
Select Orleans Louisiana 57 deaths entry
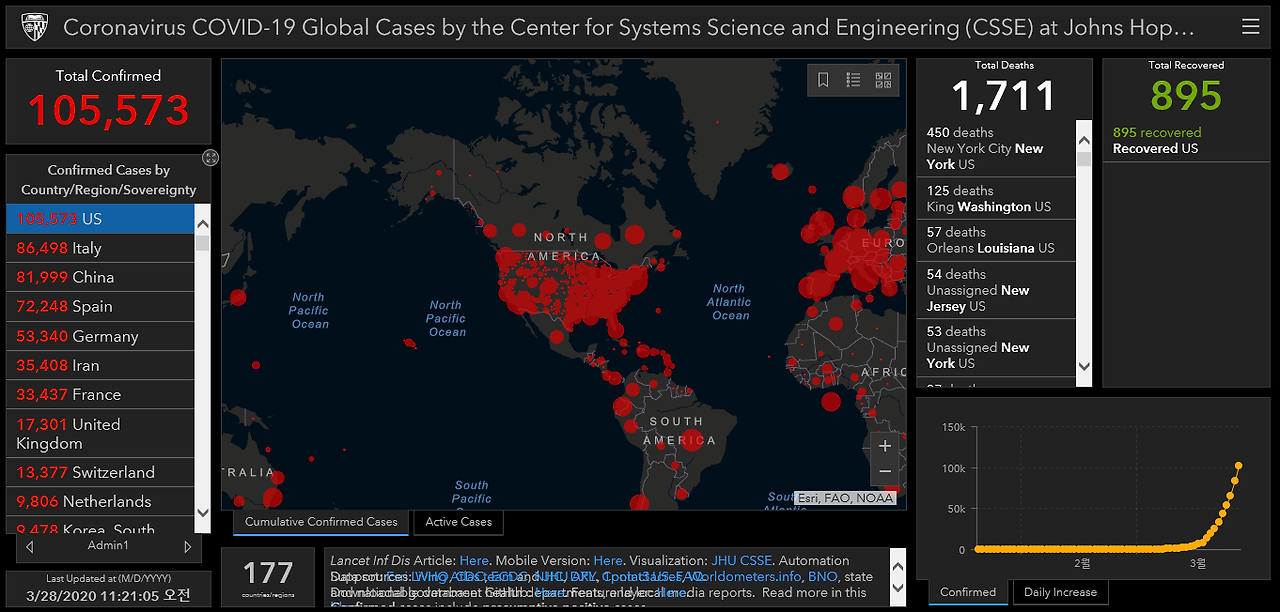point(996,240)
